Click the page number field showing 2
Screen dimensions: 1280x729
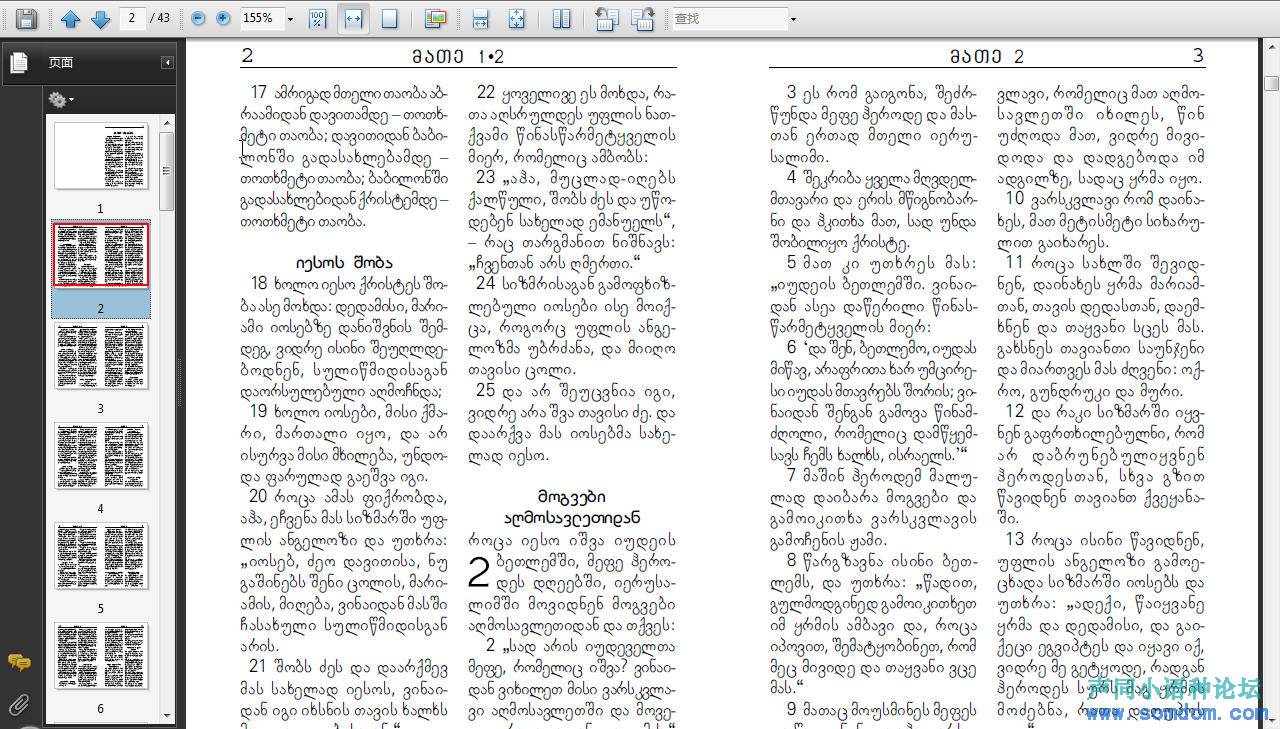click(132, 18)
